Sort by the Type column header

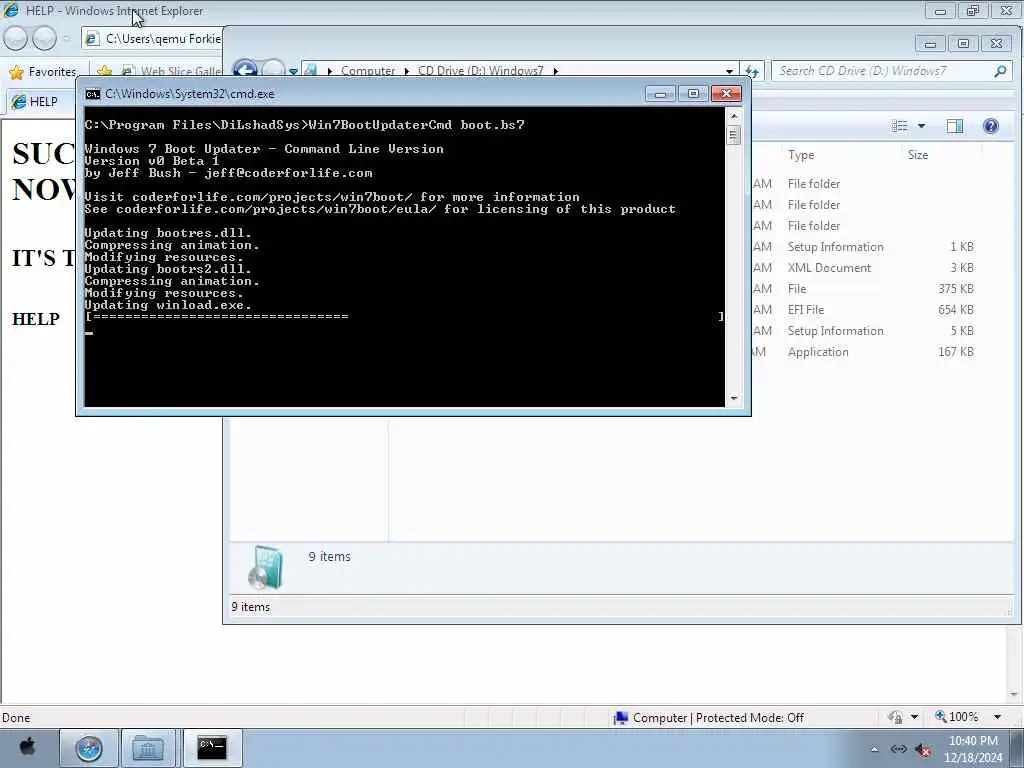(801, 155)
